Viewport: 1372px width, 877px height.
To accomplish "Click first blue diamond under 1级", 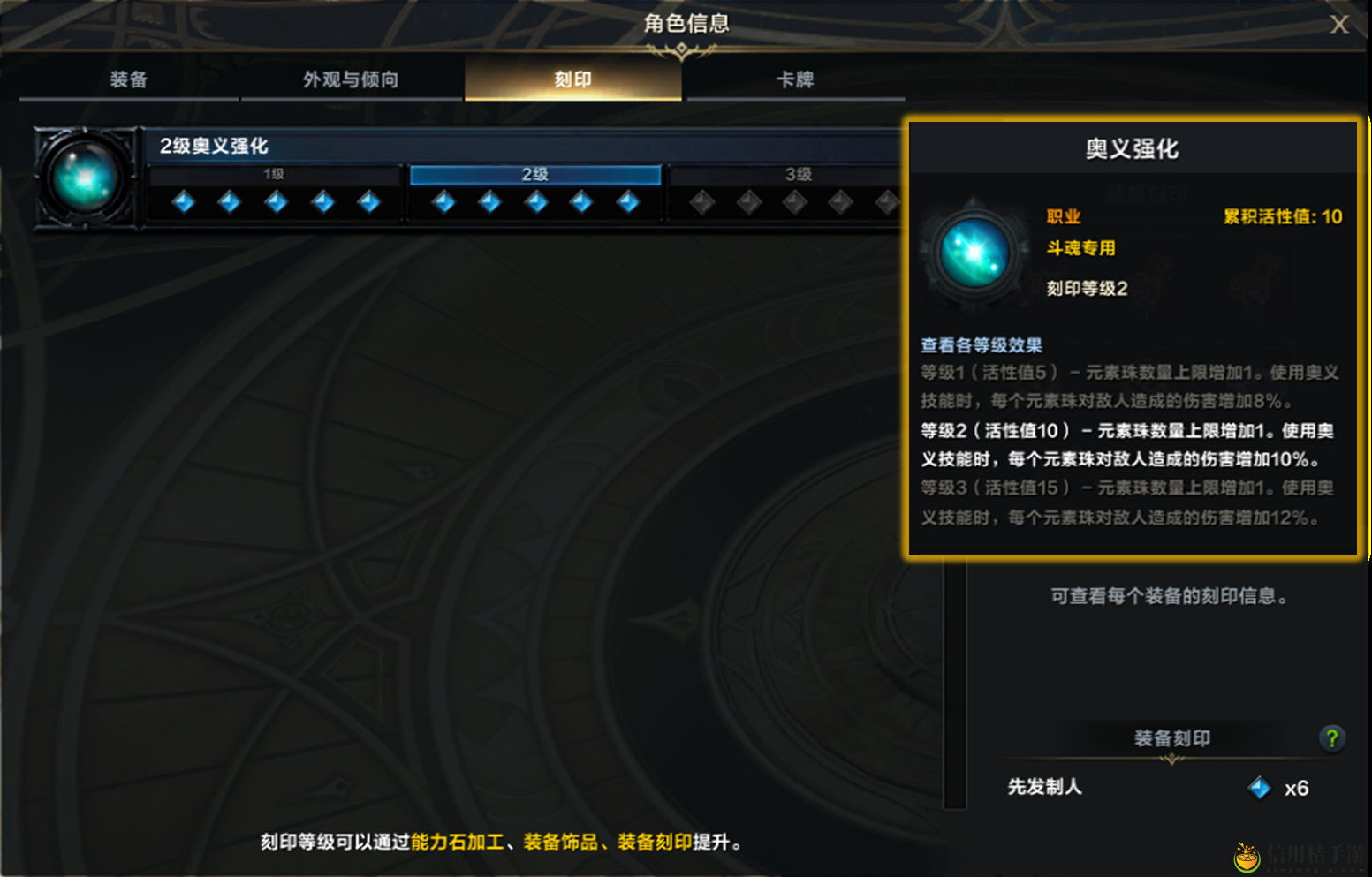I will (184, 202).
